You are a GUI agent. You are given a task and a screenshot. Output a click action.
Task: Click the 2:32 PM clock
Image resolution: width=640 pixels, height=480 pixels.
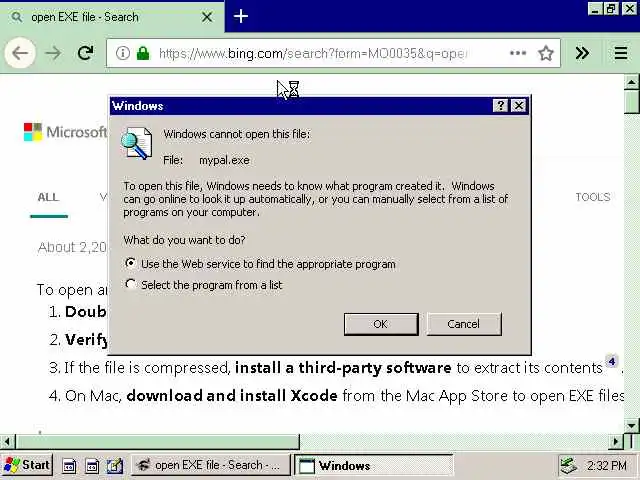[x=607, y=465]
